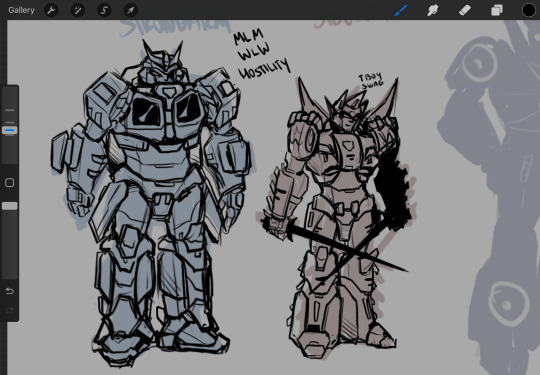Select the Smudge tool
This screenshot has width=540, height=375.
coord(433,10)
